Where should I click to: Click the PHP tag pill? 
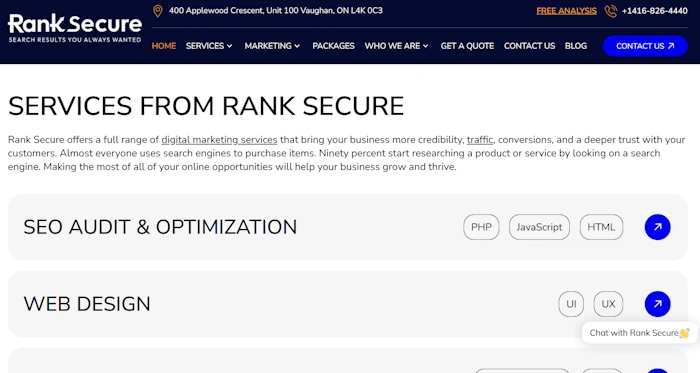point(481,227)
